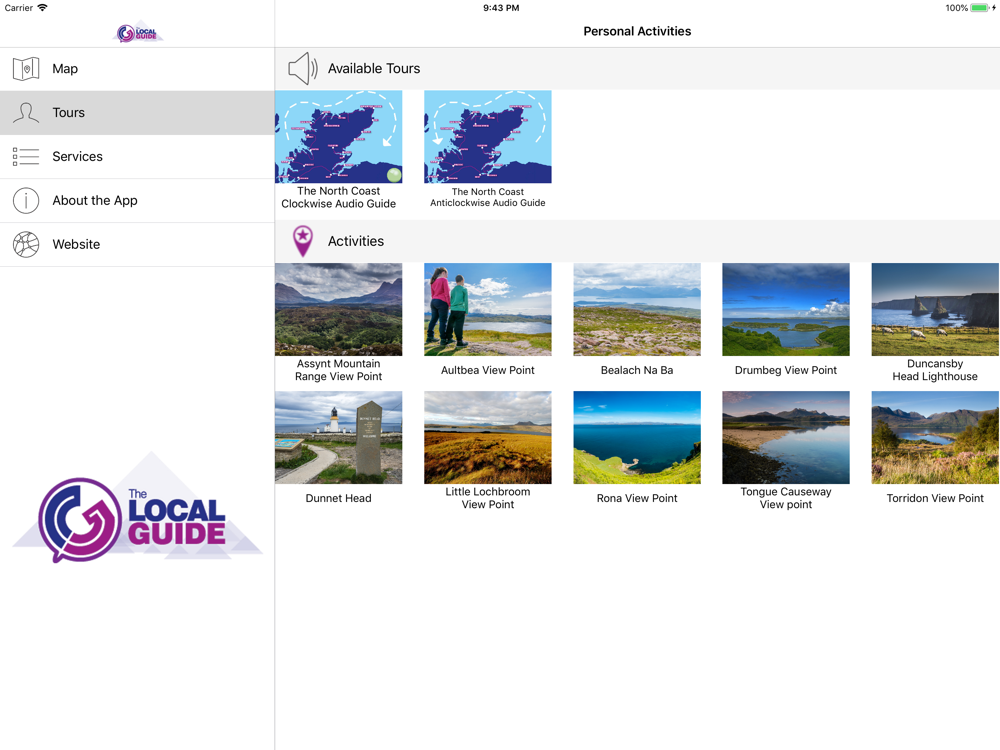Viewport: 1000px width, 750px height.
Task: Open Little Lochbroom View Point photo
Action: 488,438
